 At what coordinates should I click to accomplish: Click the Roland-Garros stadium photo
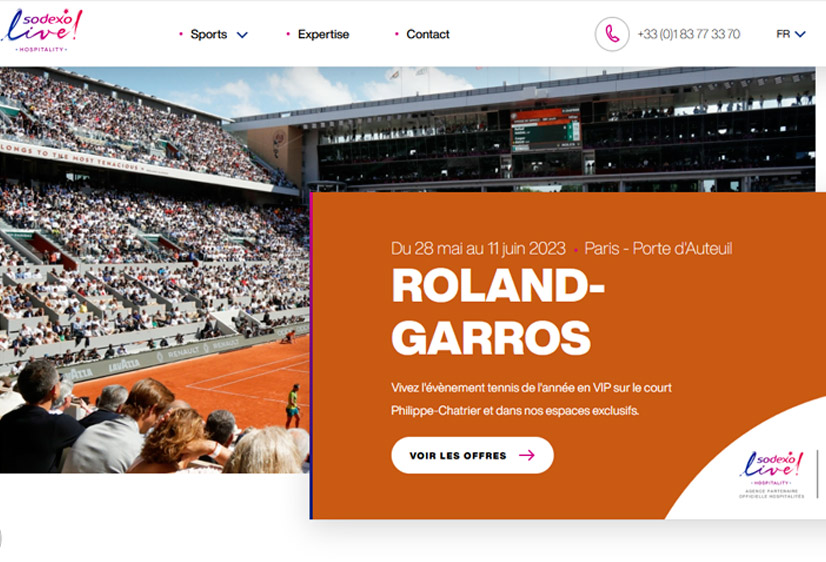[155, 270]
